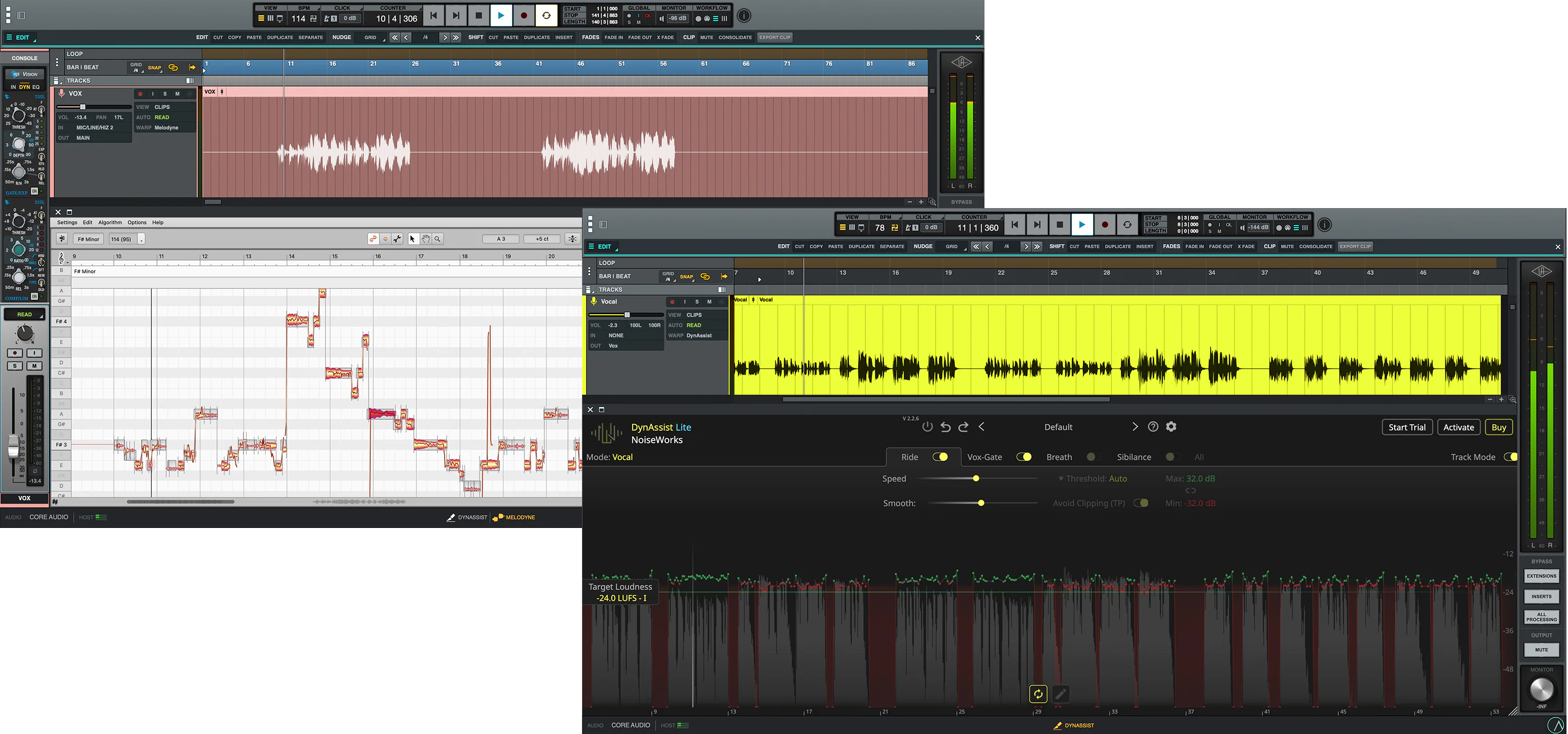The image size is (1568, 734).
Task: Click the Start Trial button
Action: (x=1406, y=427)
